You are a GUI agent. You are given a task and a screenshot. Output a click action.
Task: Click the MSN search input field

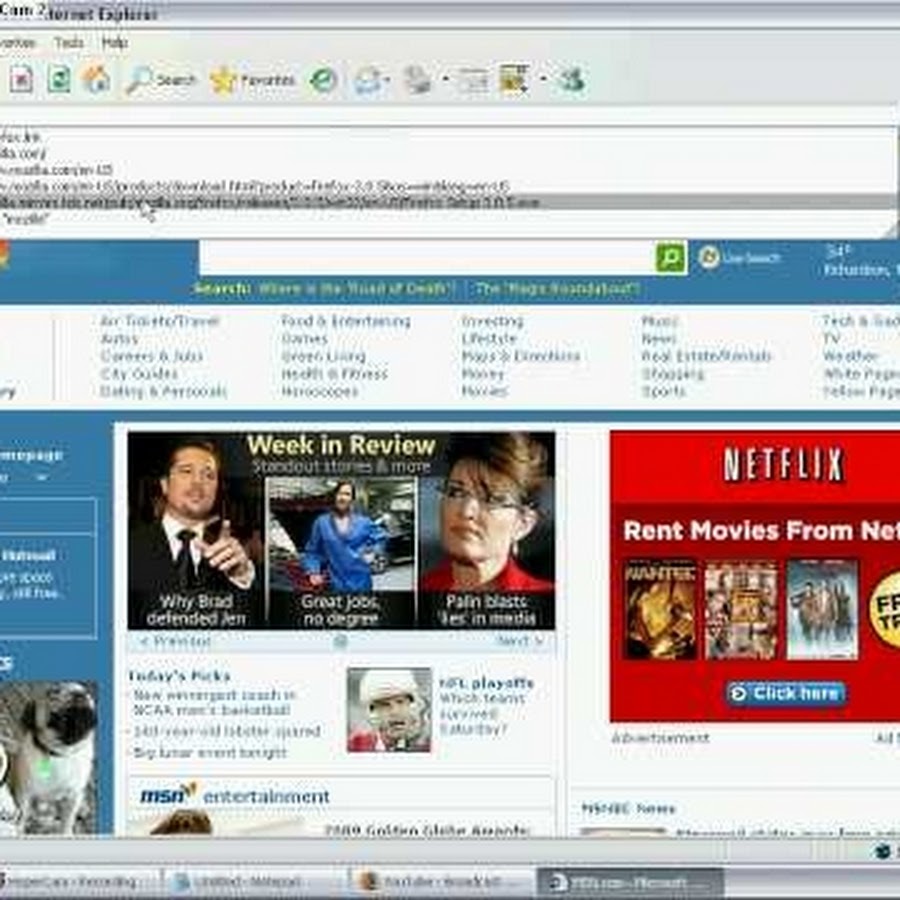427,257
